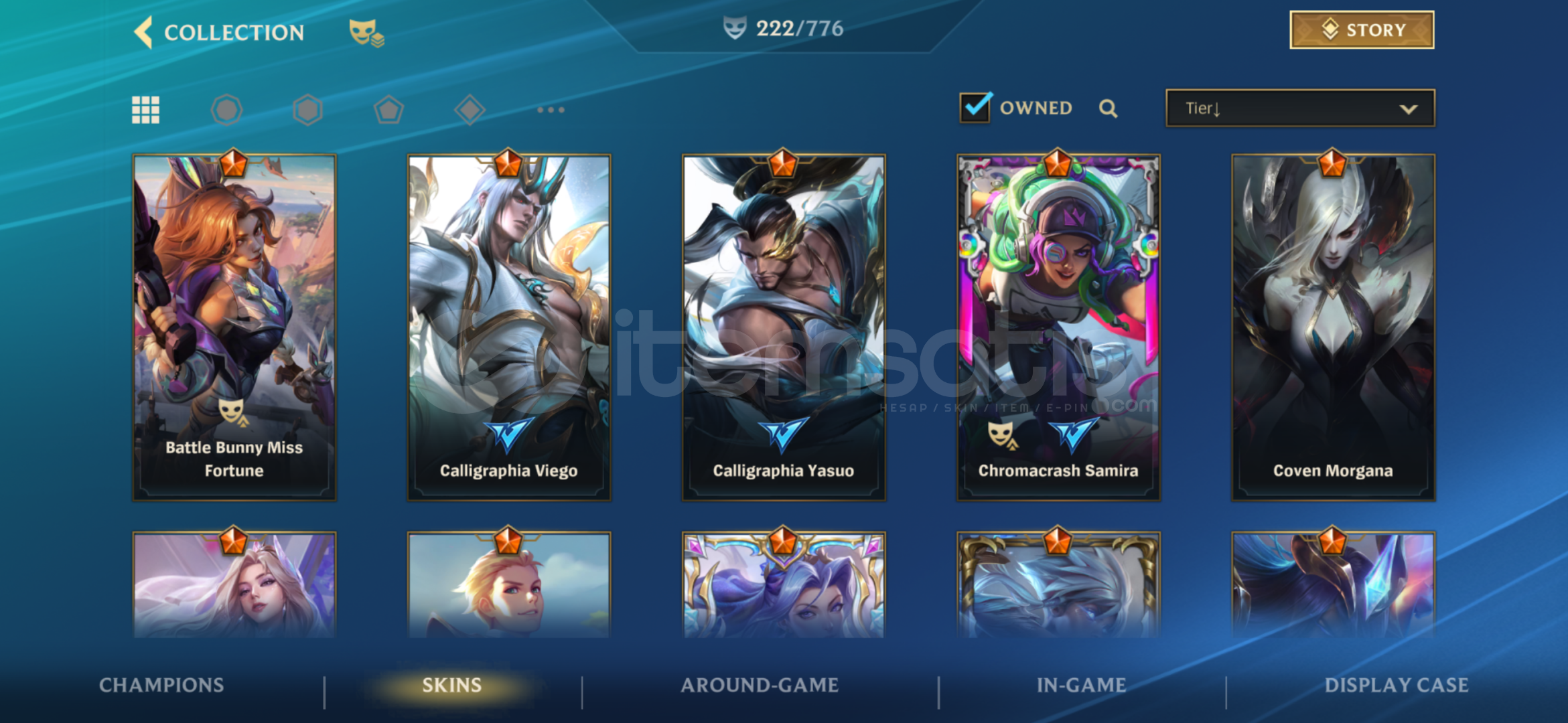
Task: Switch to the Around-Game tab
Action: (x=760, y=685)
